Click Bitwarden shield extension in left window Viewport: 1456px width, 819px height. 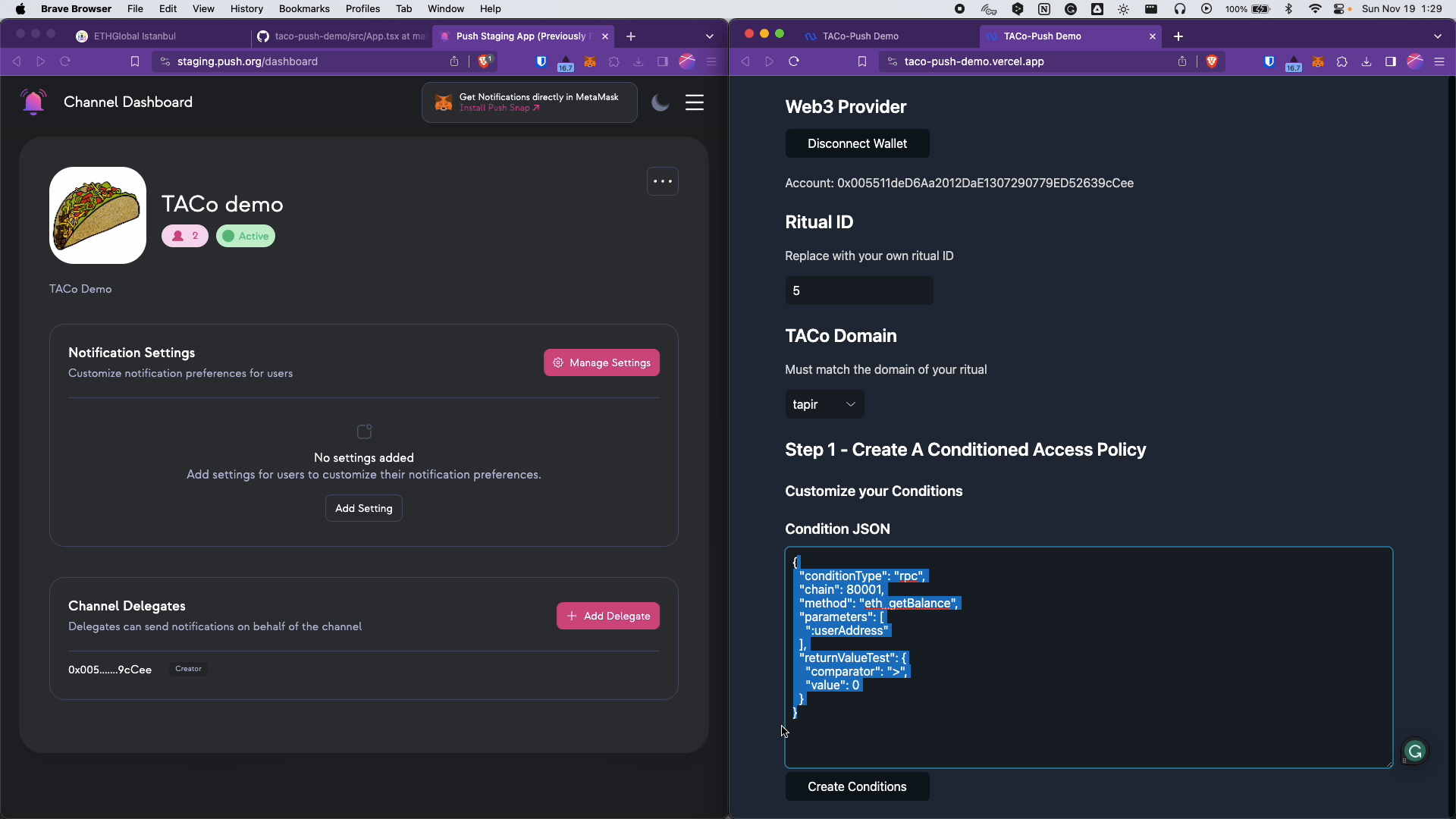[541, 61]
